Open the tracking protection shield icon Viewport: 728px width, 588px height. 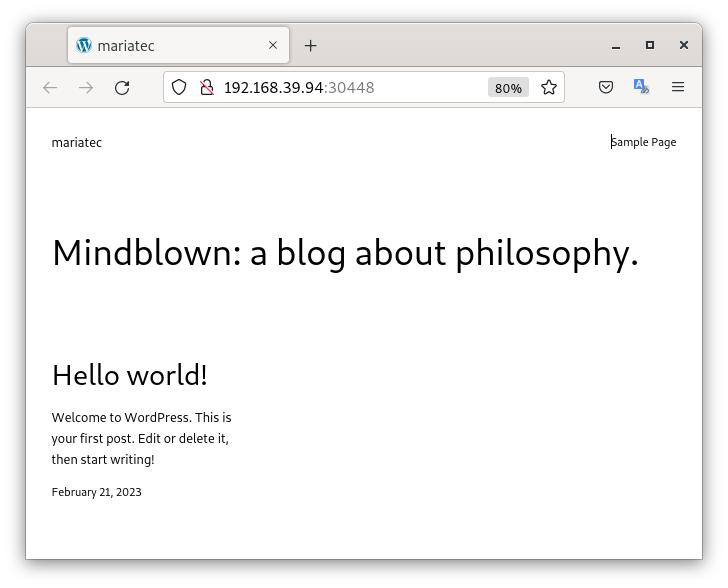click(x=179, y=88)
